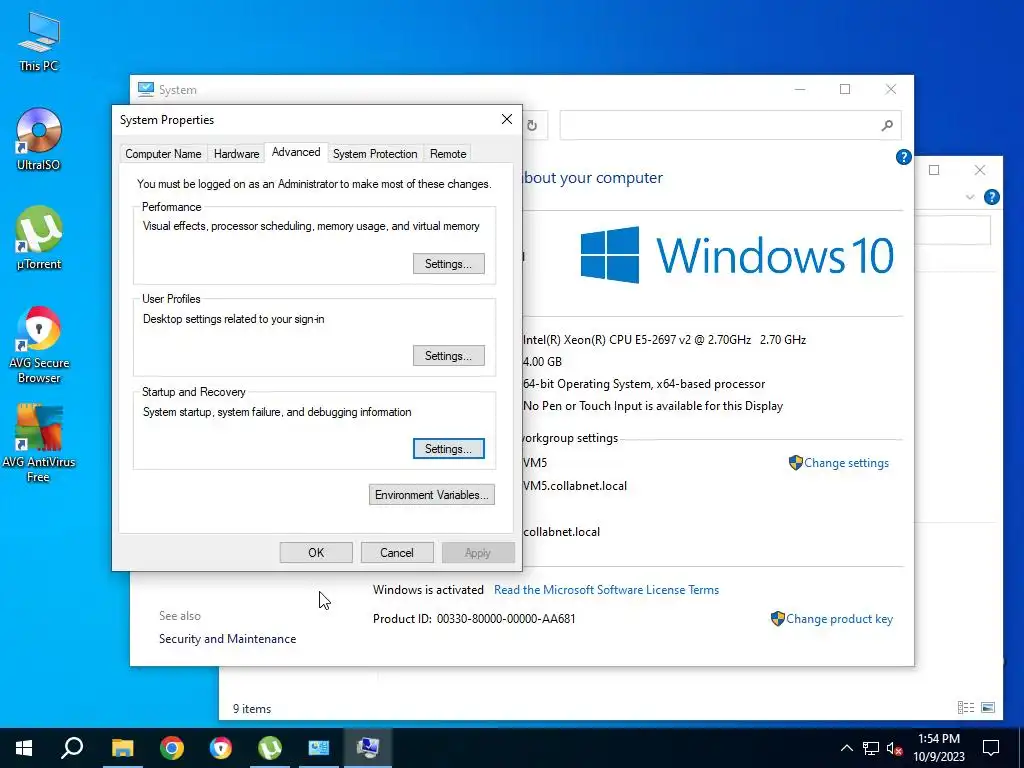Click the Windows 10 logo

[737, 255]
